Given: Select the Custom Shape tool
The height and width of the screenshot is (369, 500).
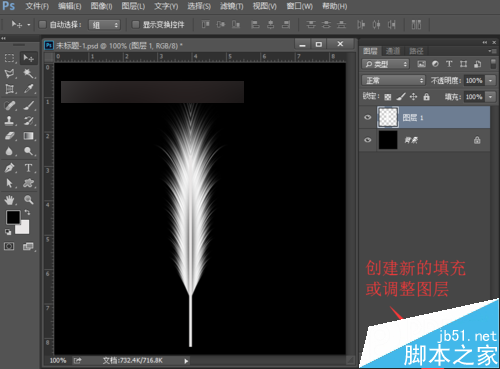Looking at the screenshot, I should tap(28, 183).
